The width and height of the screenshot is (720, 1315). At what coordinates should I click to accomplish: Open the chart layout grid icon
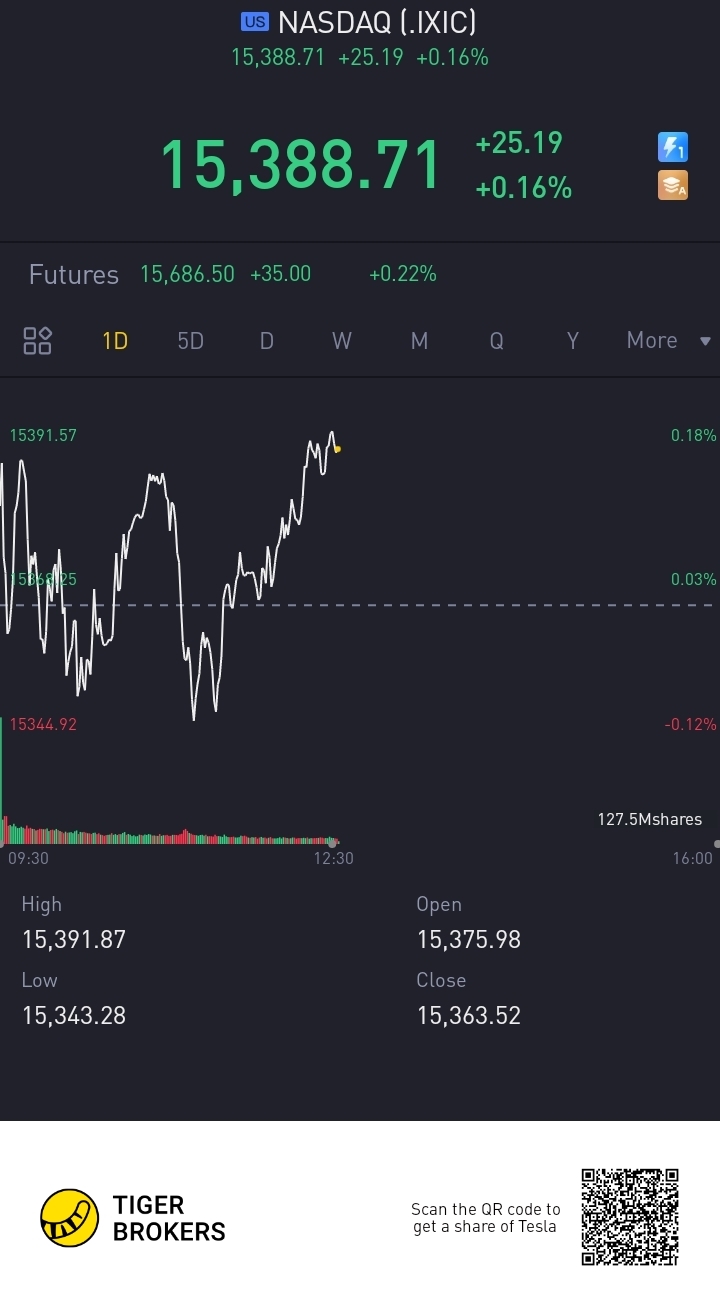click(x=38, y=340)
